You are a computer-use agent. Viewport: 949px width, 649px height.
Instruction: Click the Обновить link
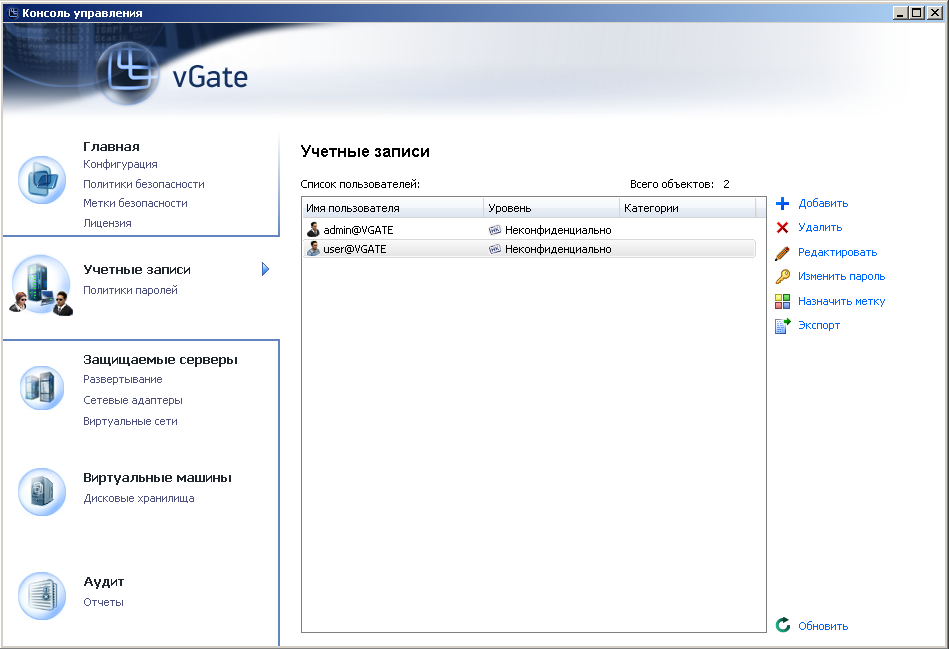click(x=823, y=626)
